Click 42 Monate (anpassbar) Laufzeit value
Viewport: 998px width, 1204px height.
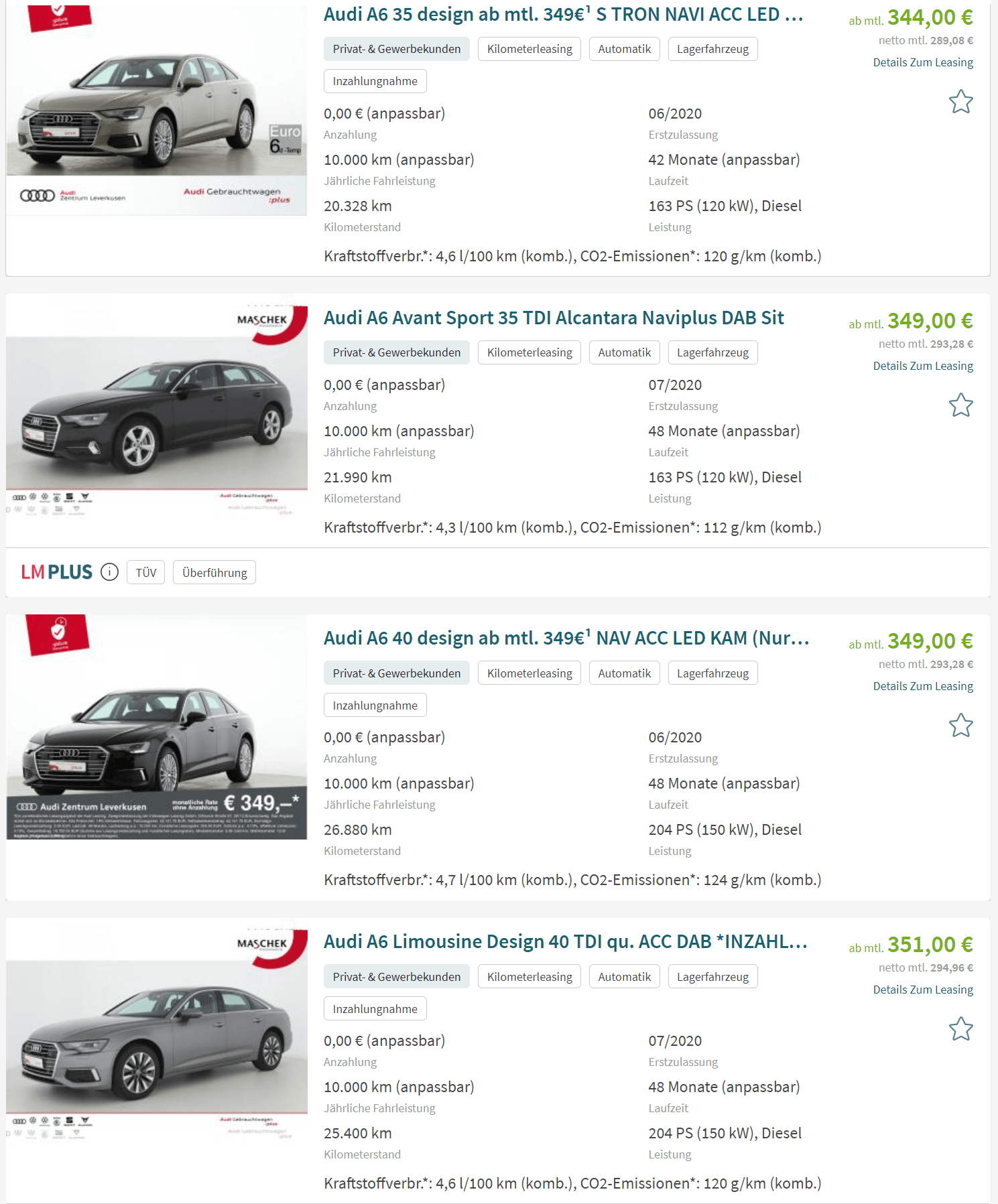[x=724, y=159]
